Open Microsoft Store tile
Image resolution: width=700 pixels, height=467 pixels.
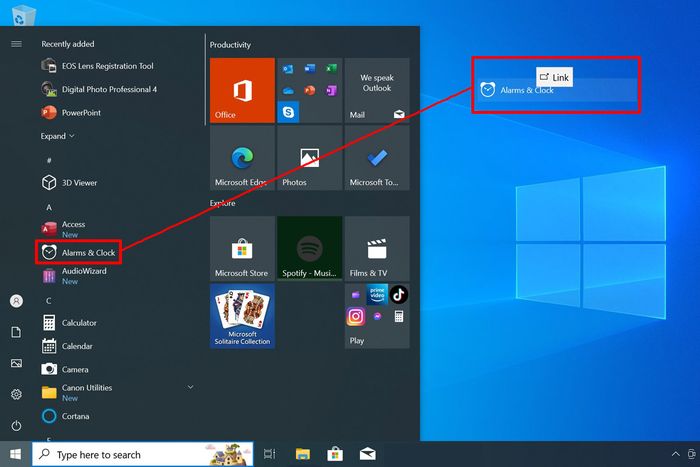242,249
